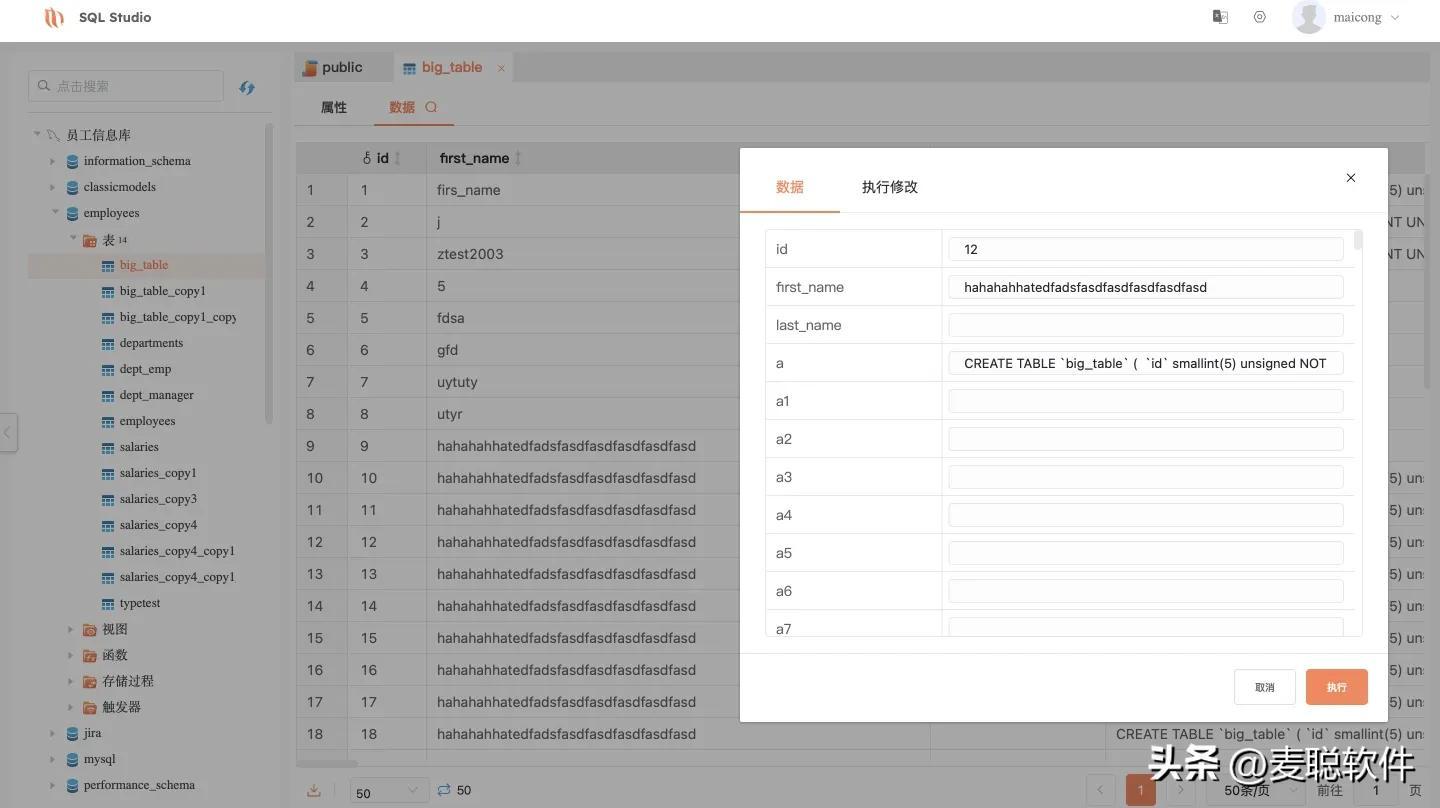Close the data edit dialog

pyautogui.click(x=1350, y=178)
